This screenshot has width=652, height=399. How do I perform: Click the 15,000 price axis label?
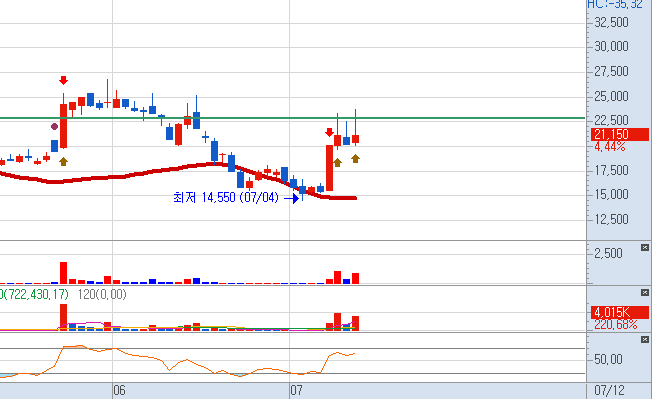(x=611, y=194)
